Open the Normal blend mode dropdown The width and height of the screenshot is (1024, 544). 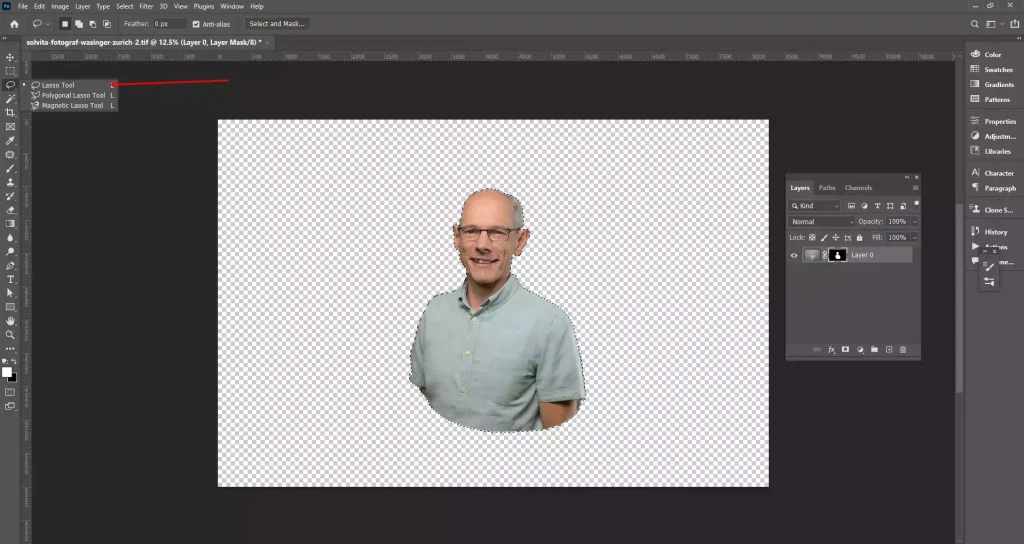pos(822,221)
